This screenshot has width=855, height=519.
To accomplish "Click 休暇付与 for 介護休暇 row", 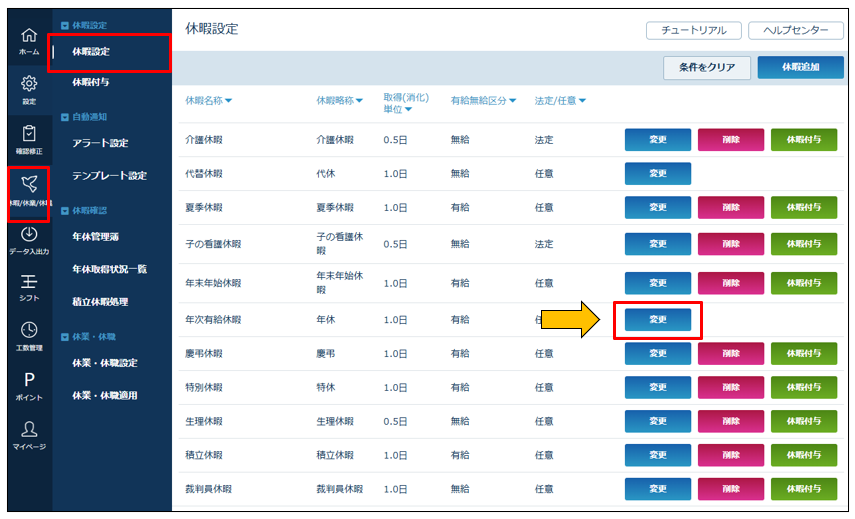I will pyautogui.click(x=804, y=140).
